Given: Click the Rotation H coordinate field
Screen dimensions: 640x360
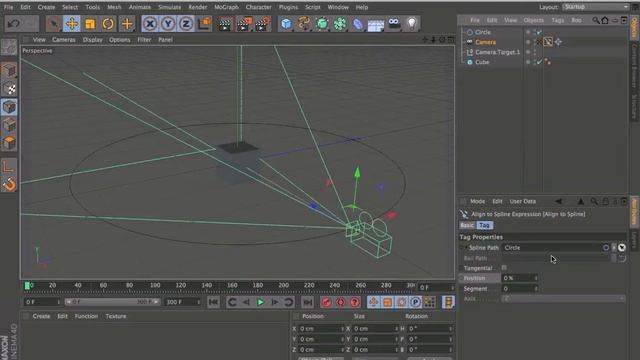Looking at the screenshot, I should point(429,329).
